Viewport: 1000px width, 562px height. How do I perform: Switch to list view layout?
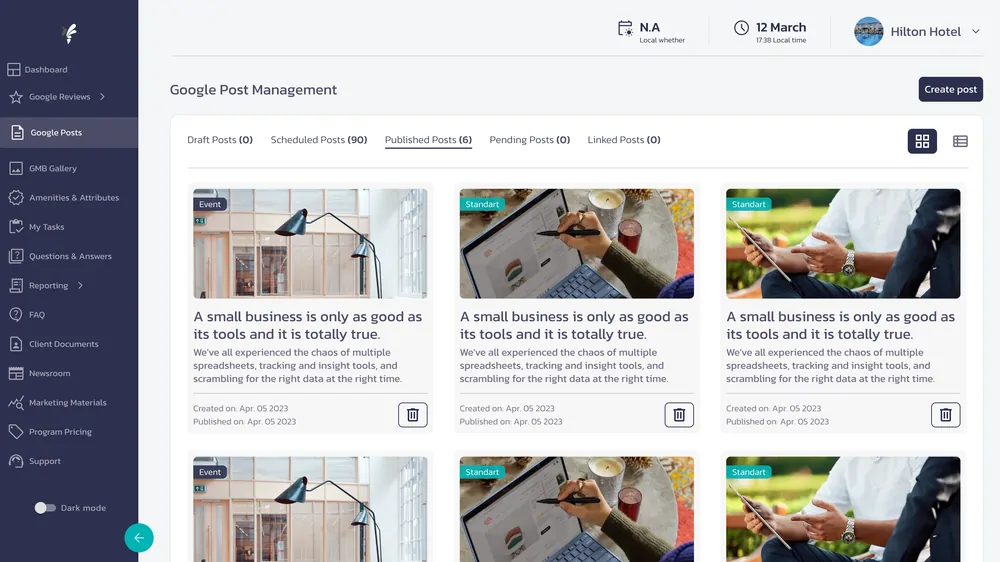point(960,141)
